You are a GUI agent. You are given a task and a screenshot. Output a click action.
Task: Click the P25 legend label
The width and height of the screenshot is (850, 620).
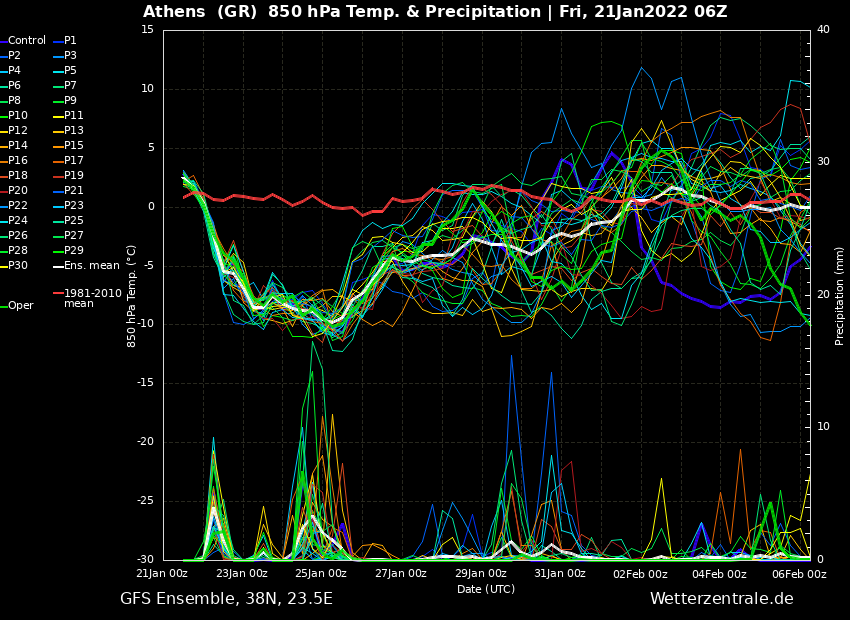coord(74,221)
